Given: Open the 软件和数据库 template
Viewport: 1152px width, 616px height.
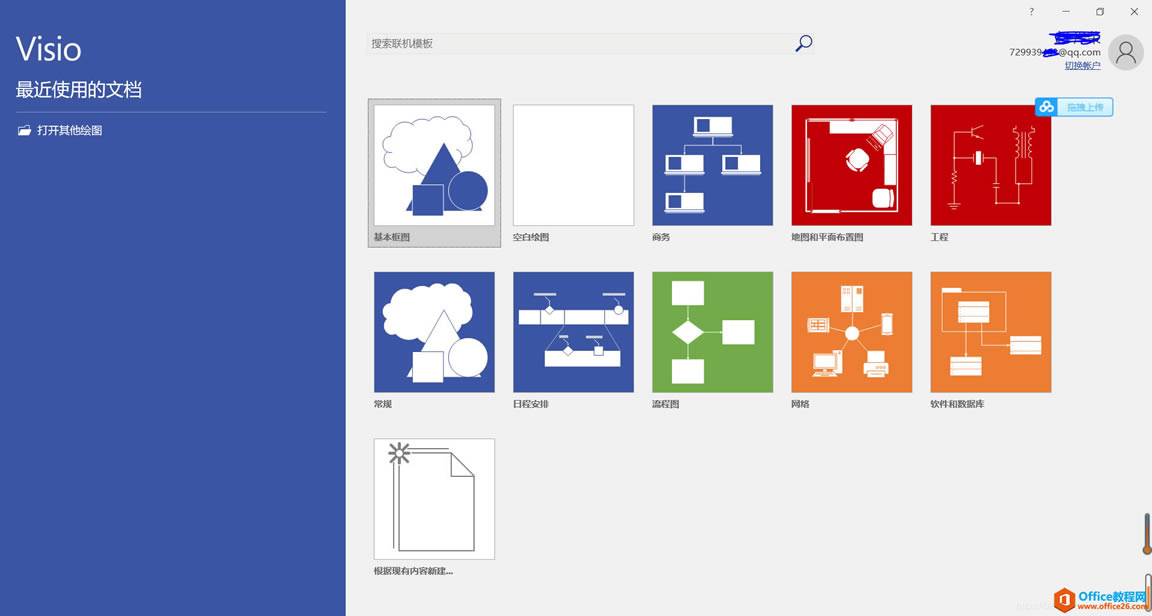Looking at the screenshot, I should 989,332.
